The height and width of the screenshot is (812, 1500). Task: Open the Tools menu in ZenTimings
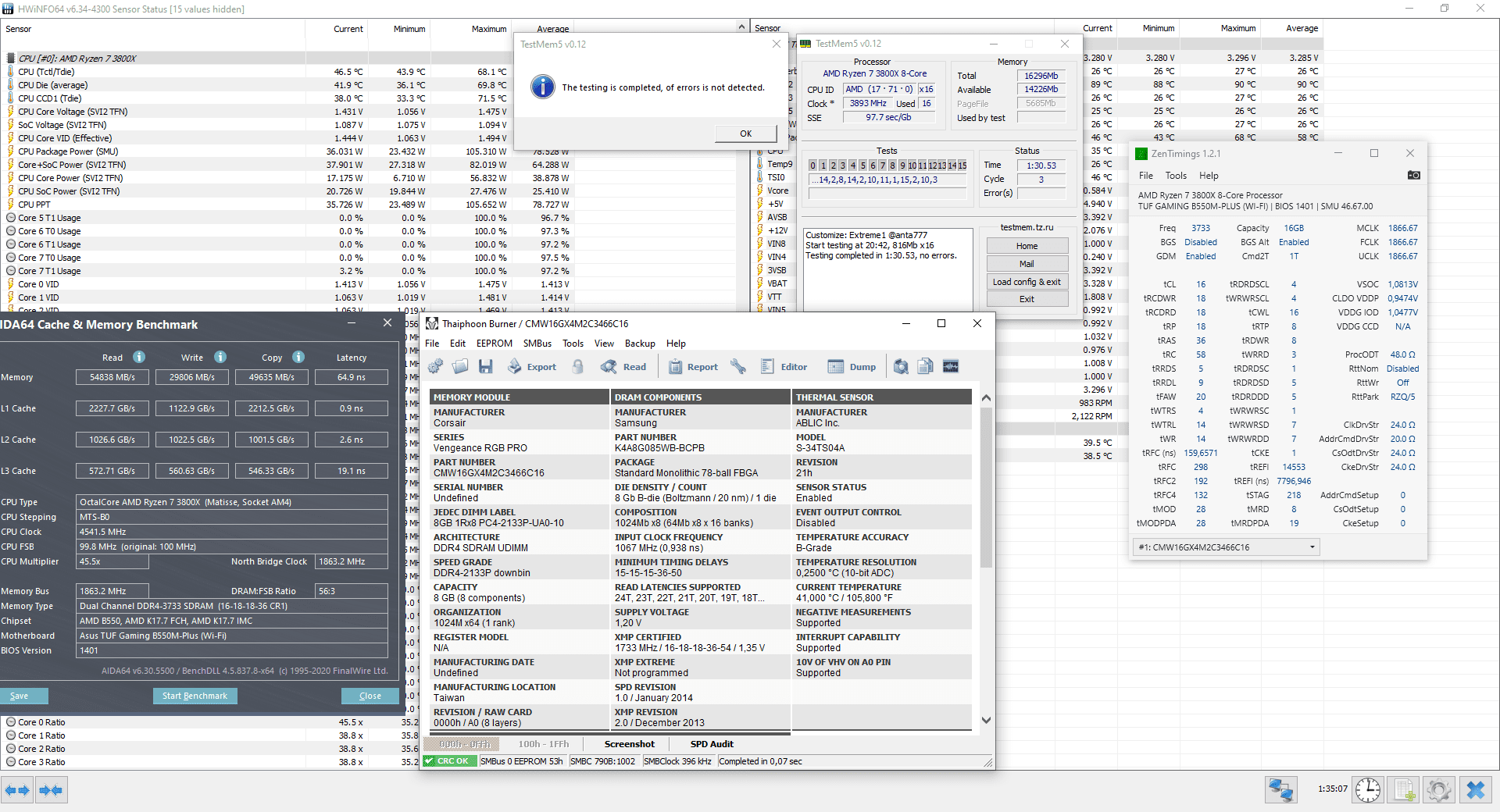click(1176, 176)
